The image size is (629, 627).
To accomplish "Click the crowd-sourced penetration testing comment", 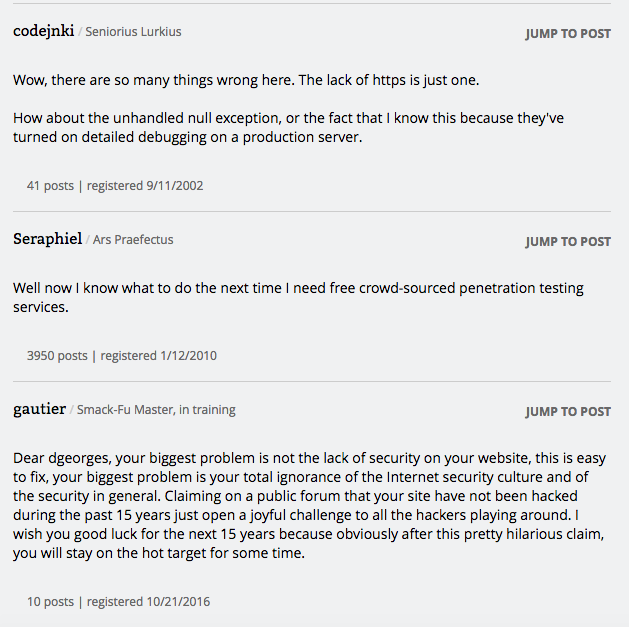I will click(x=298, y=298).
